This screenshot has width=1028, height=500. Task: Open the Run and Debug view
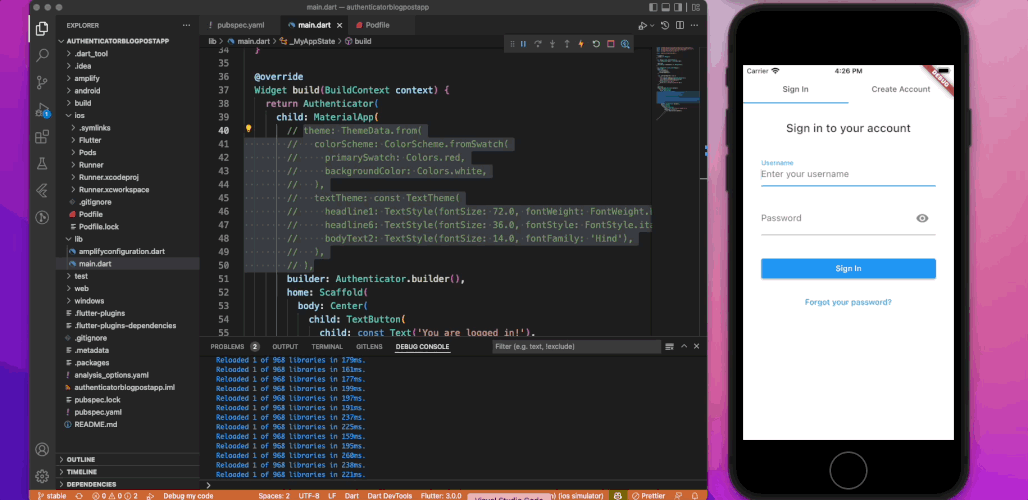point(42,110)
